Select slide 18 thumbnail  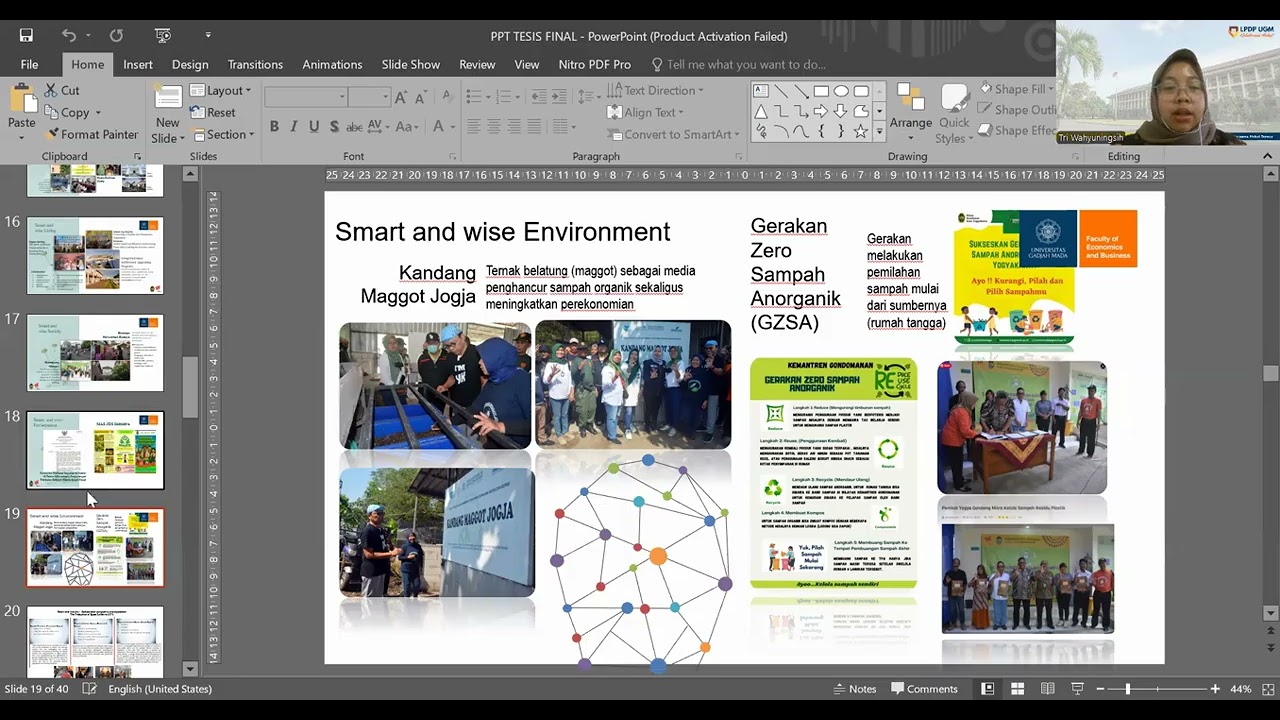click(x=95, y=450)
